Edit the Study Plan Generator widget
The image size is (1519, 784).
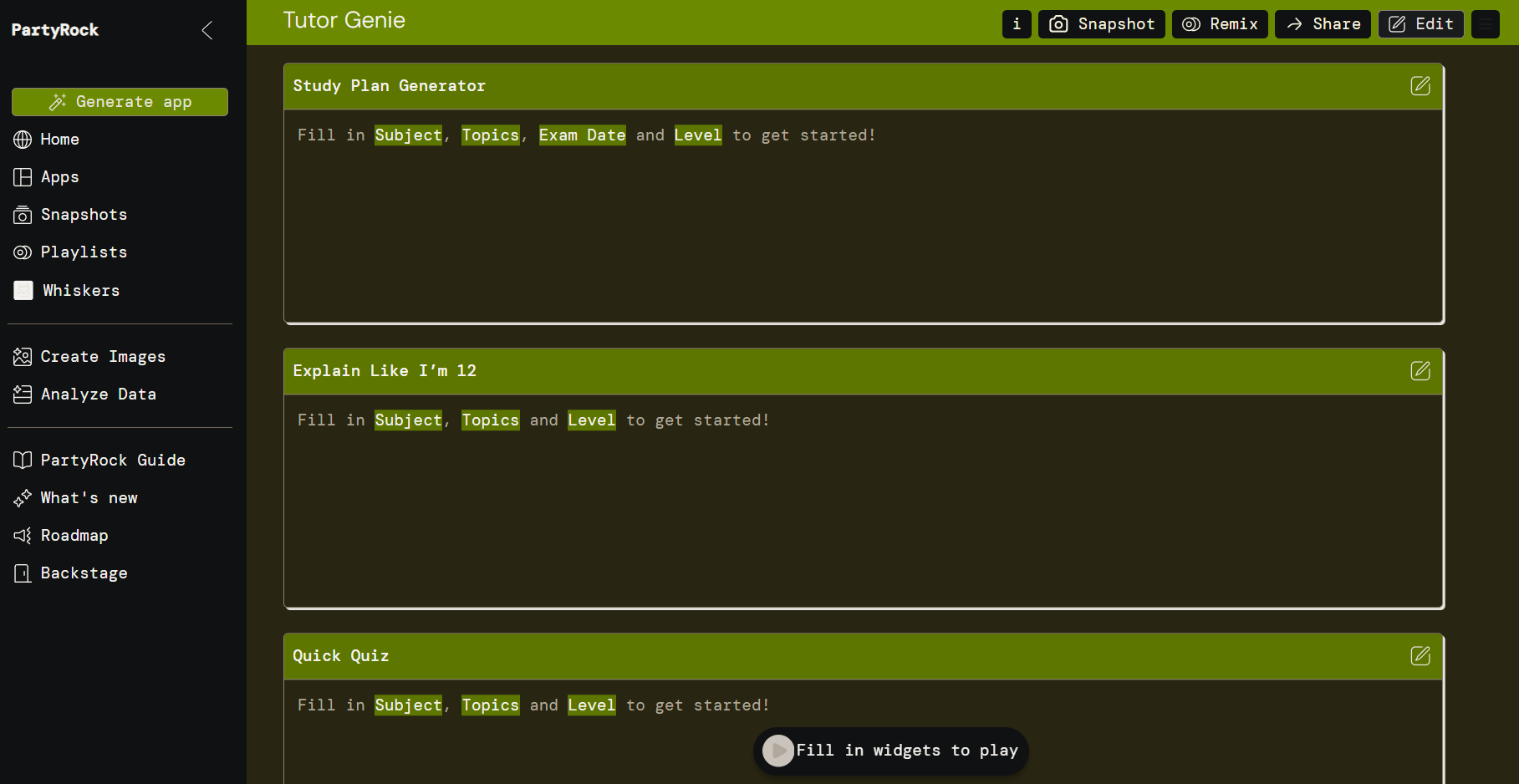click(x=1420, y=86)
